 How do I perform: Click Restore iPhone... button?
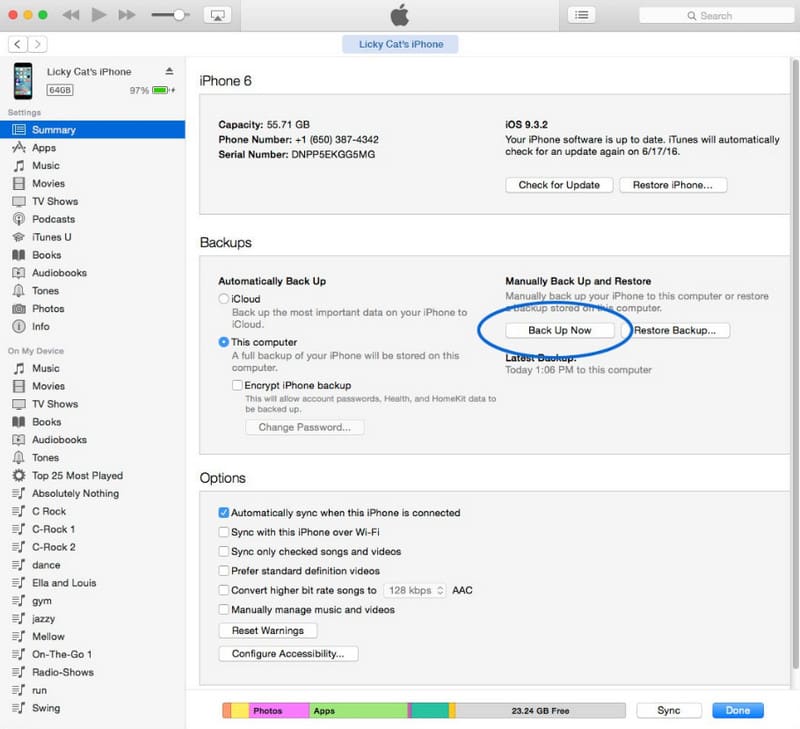(673, 185)
